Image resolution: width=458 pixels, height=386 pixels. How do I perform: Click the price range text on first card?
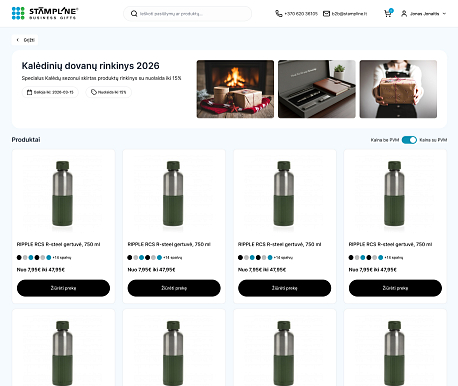[41, 270]
